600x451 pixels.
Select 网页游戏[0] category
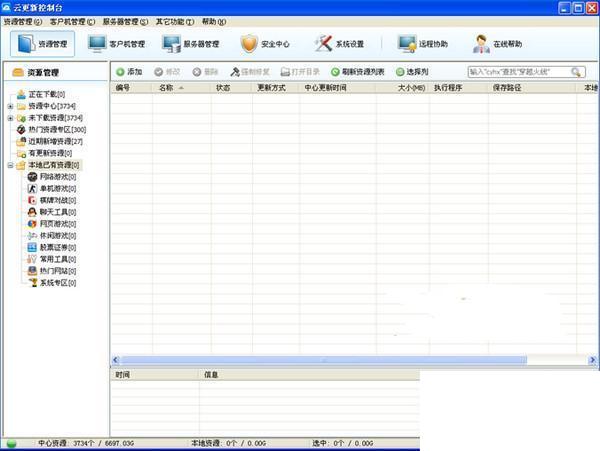58,224
